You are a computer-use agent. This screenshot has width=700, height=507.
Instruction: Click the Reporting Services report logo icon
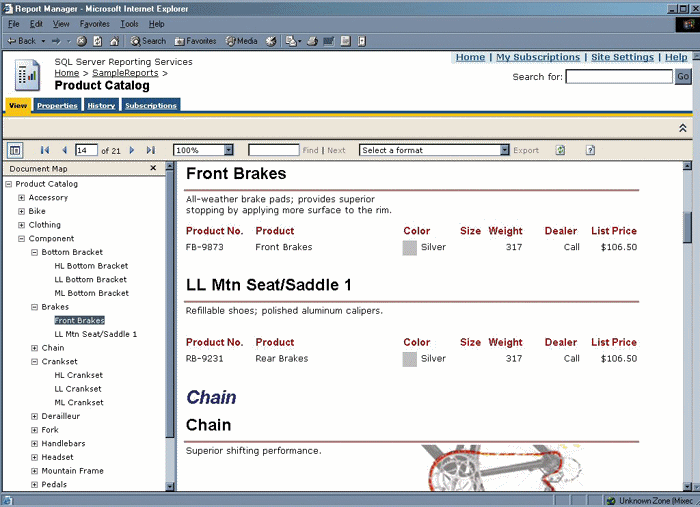(x=28, y=75)
